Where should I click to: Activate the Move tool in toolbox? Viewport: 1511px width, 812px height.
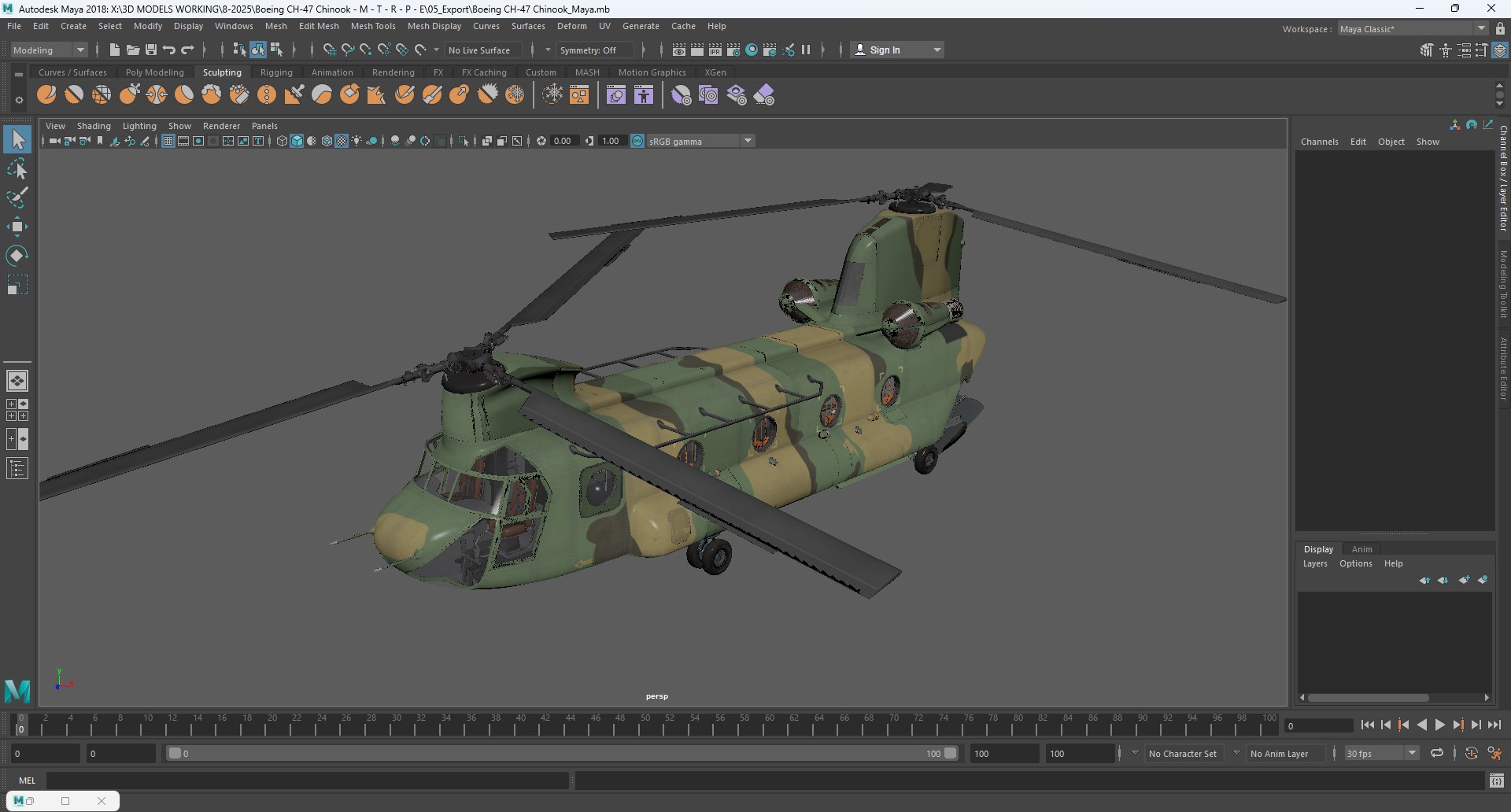(17, 227)
